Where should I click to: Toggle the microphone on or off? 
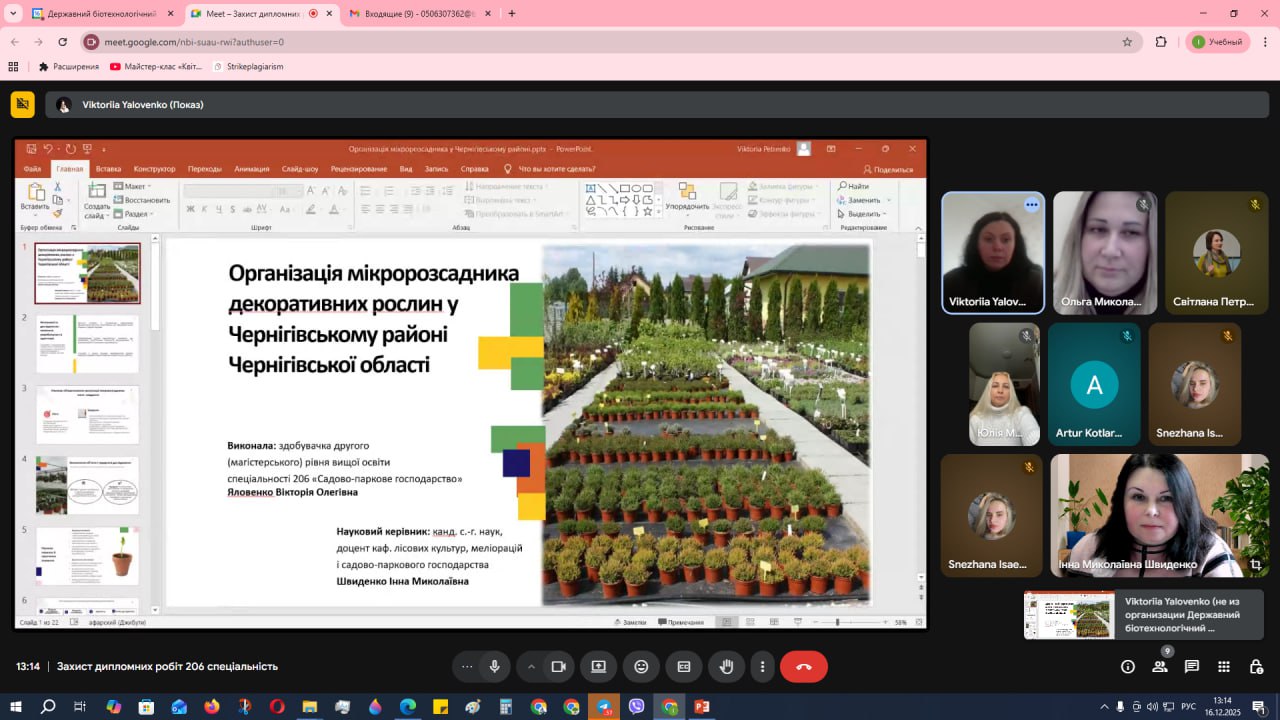[x=494, y=667]
